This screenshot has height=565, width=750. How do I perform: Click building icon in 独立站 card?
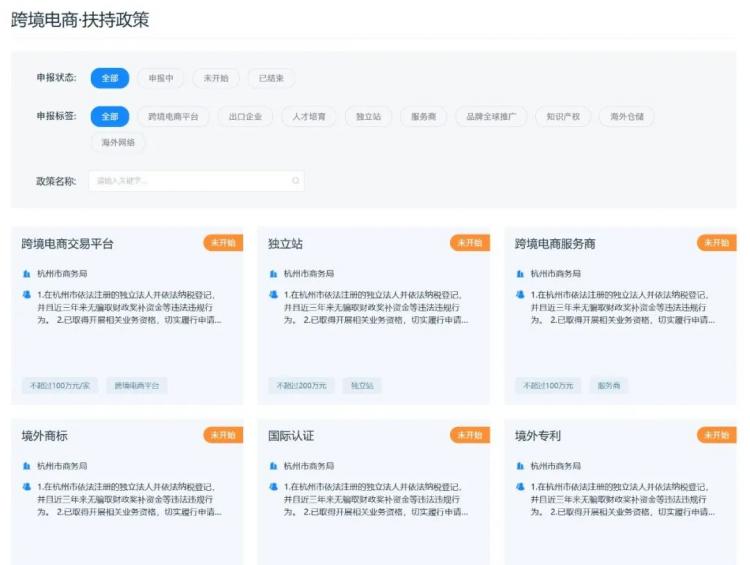click(x=274, y=274)
